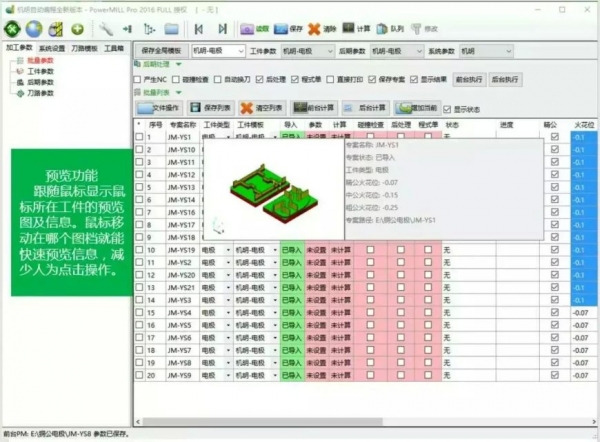Click the green plus circle icon
The width and height of the screenshot is (600, 442).
[78, 29]
